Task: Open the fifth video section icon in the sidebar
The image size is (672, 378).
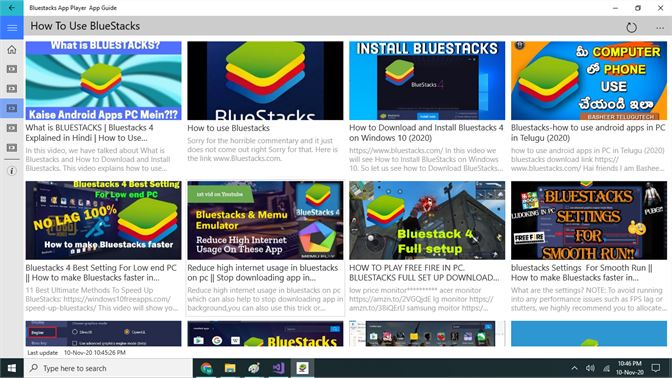Action: tap(12, 148)
